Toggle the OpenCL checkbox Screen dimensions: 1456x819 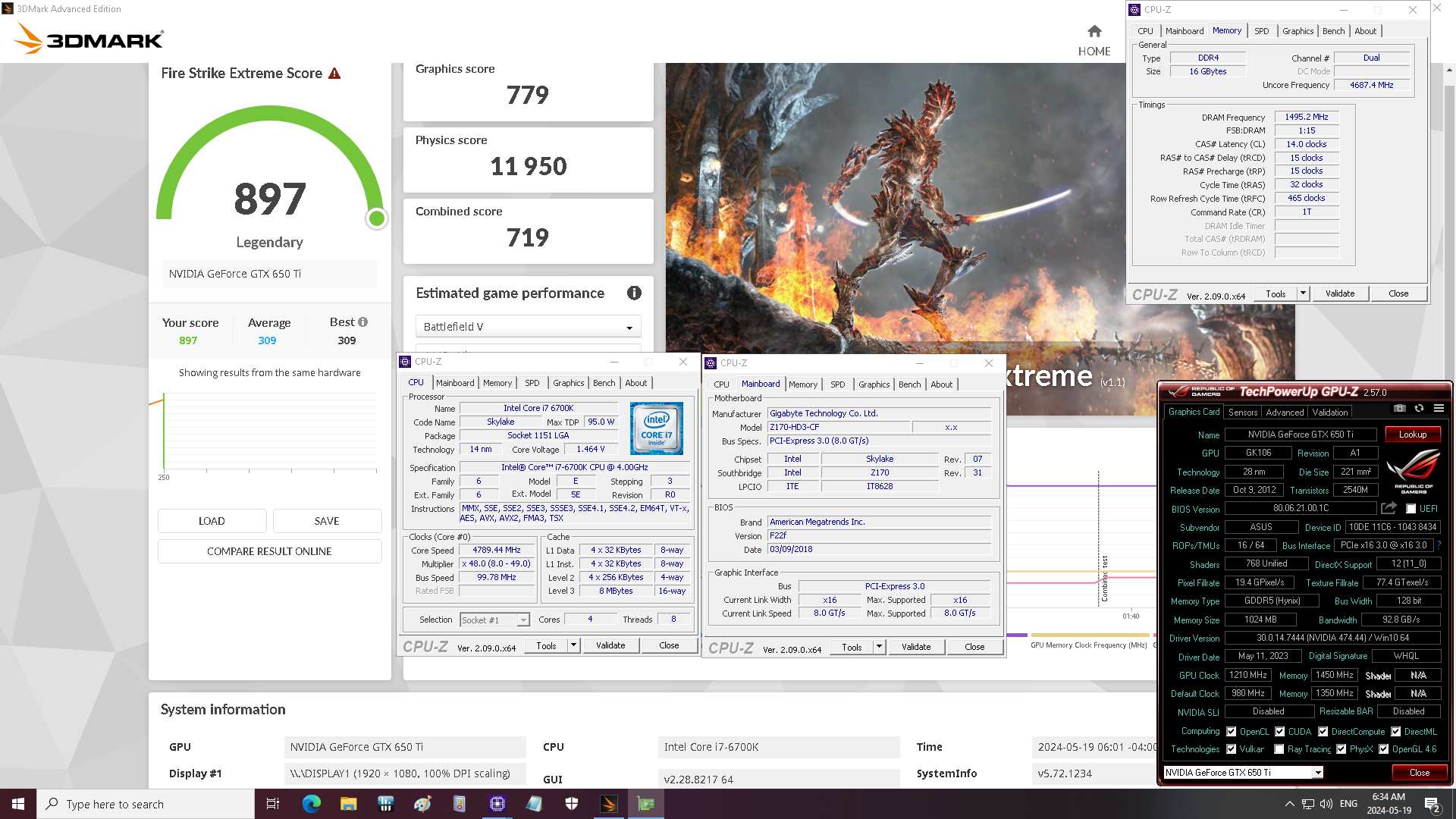pyautogui.click(x=1231, y=732)
